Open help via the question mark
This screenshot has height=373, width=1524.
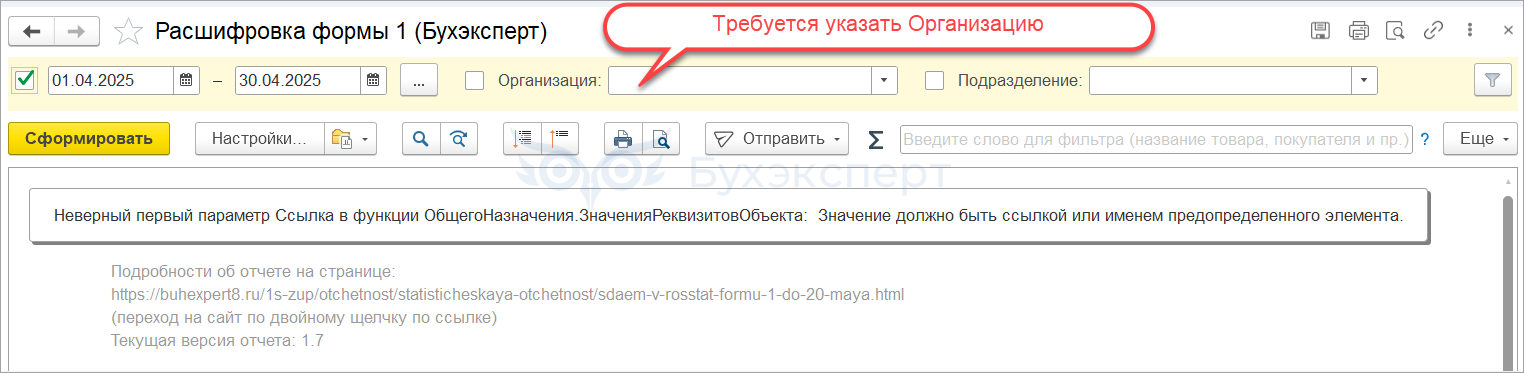(x=1425, y=140)
